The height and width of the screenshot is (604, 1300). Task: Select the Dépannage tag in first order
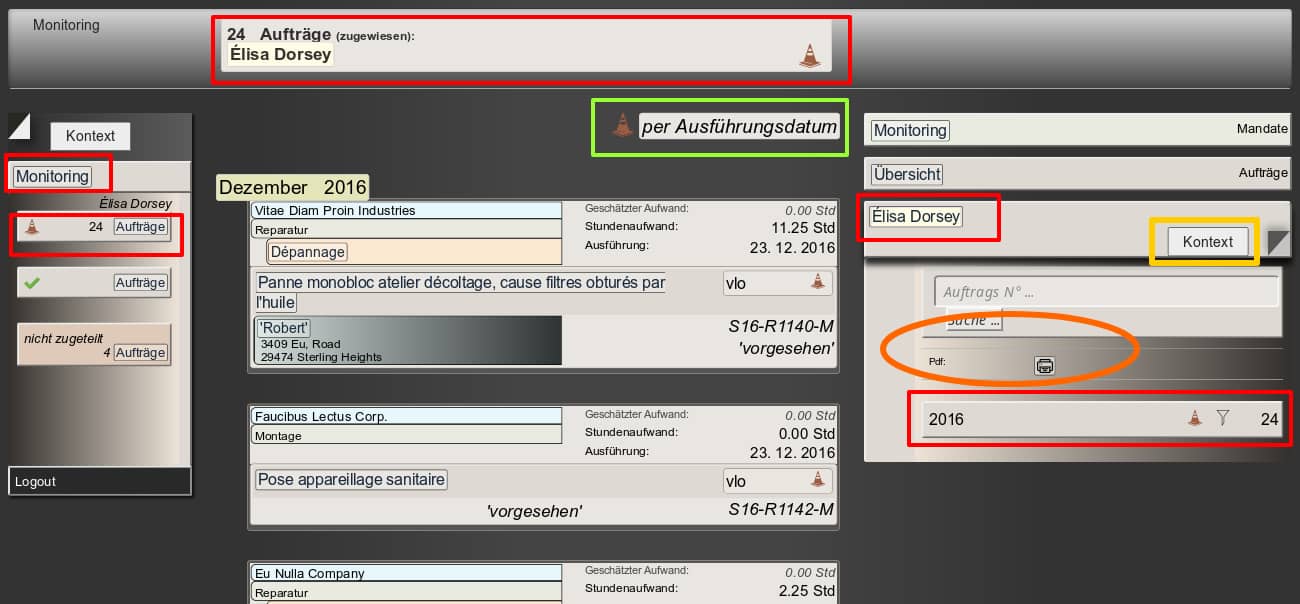point(308,252)
